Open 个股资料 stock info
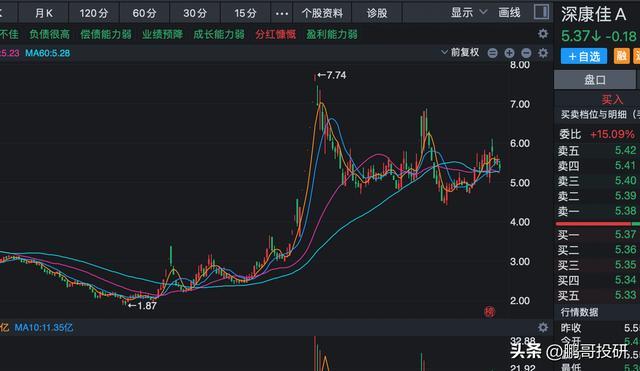 tap(322, 13)
